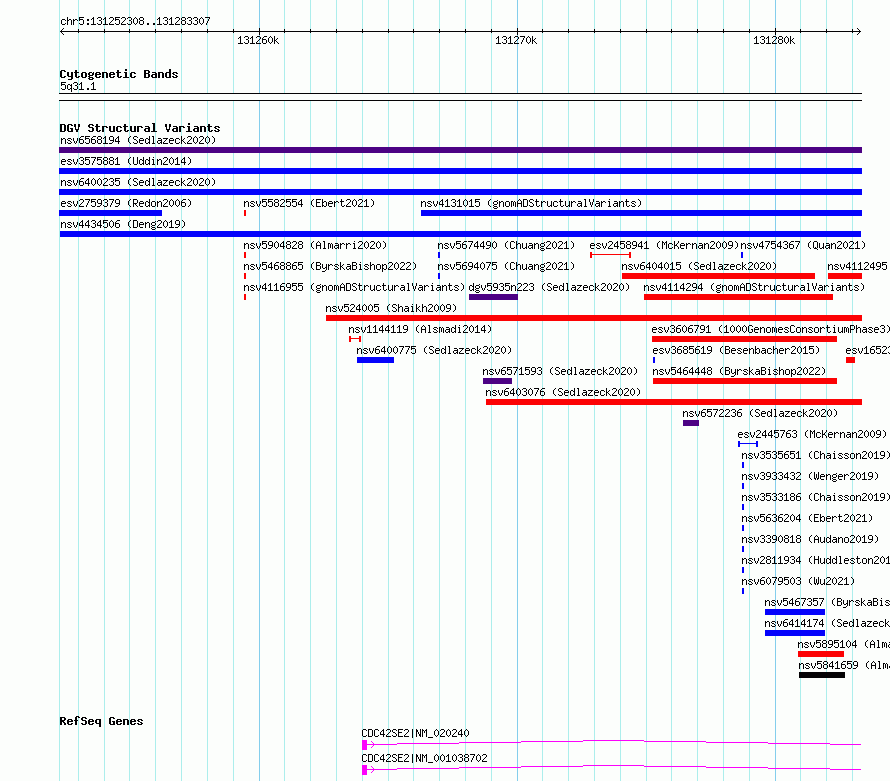
Task: Click nsv4434506 (Deng2019) label
Action: [123, 224]
